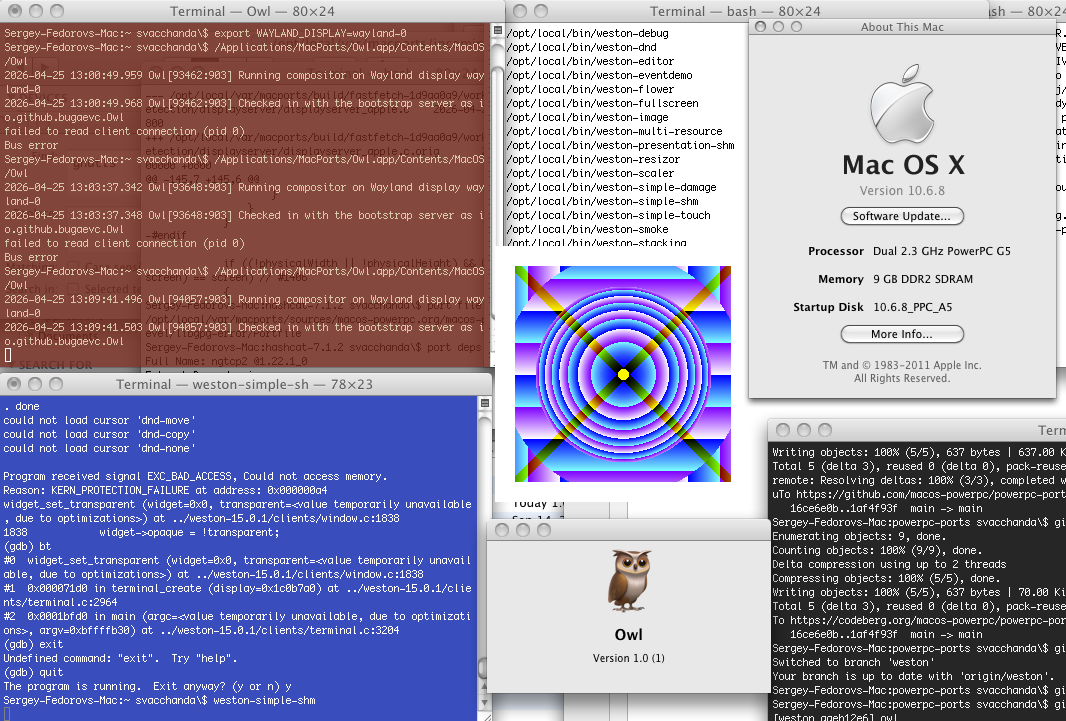
Task: Click the "(gdb) bt" line
Action: click(x=27, y=546)
